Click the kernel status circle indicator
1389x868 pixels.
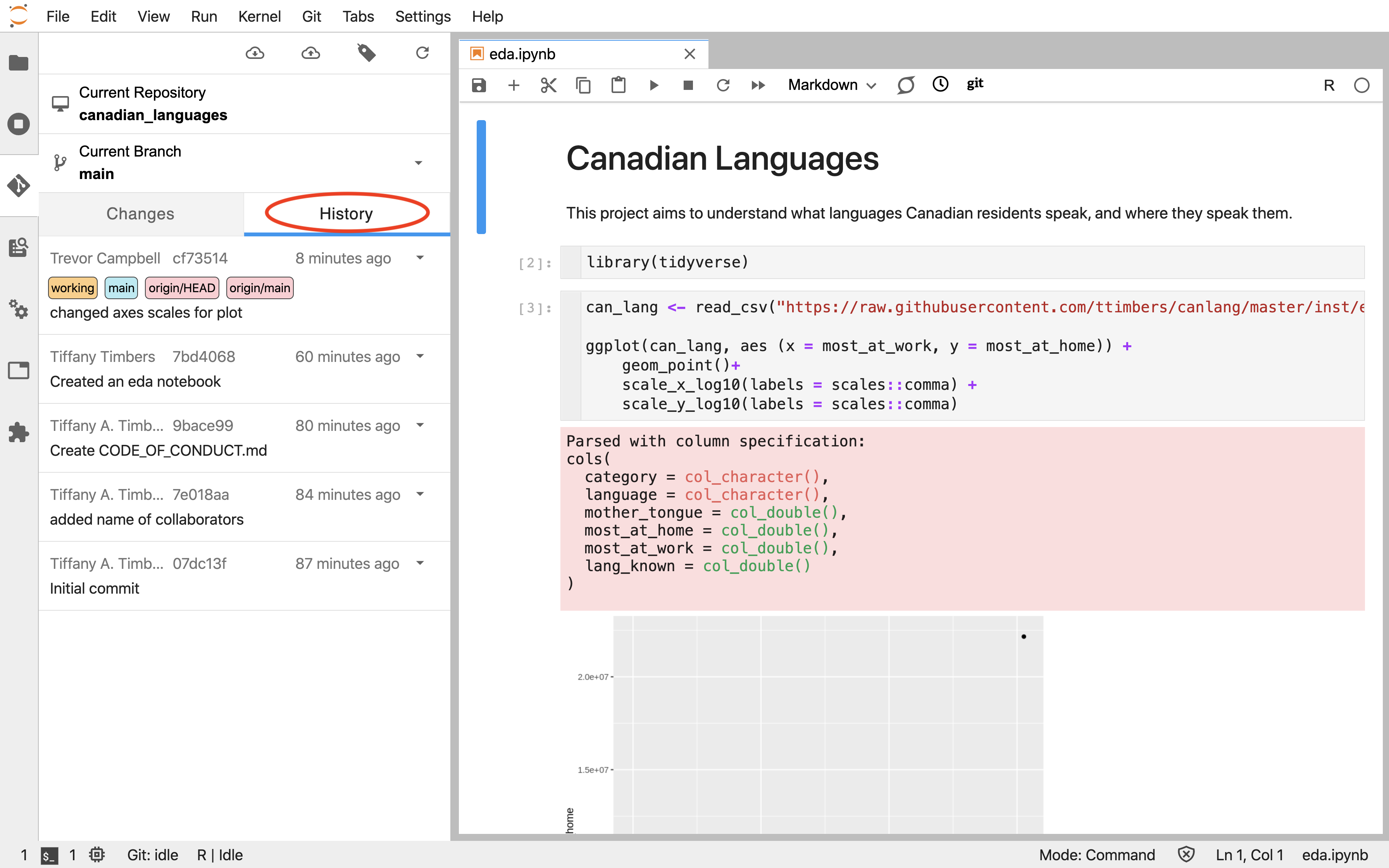pyautogui.click(x=1361, y=86)
